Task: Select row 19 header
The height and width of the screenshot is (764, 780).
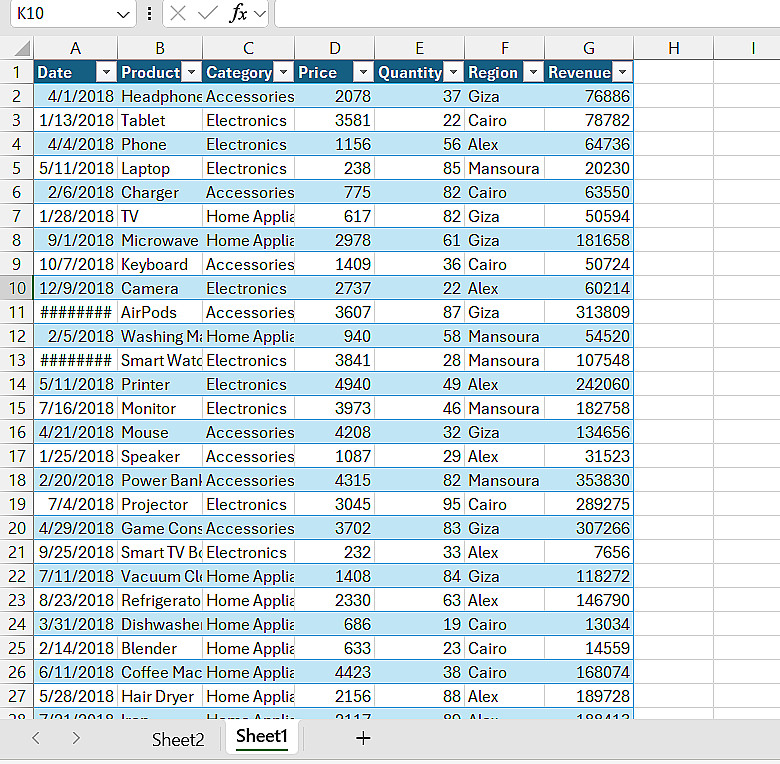Action: 16,504
